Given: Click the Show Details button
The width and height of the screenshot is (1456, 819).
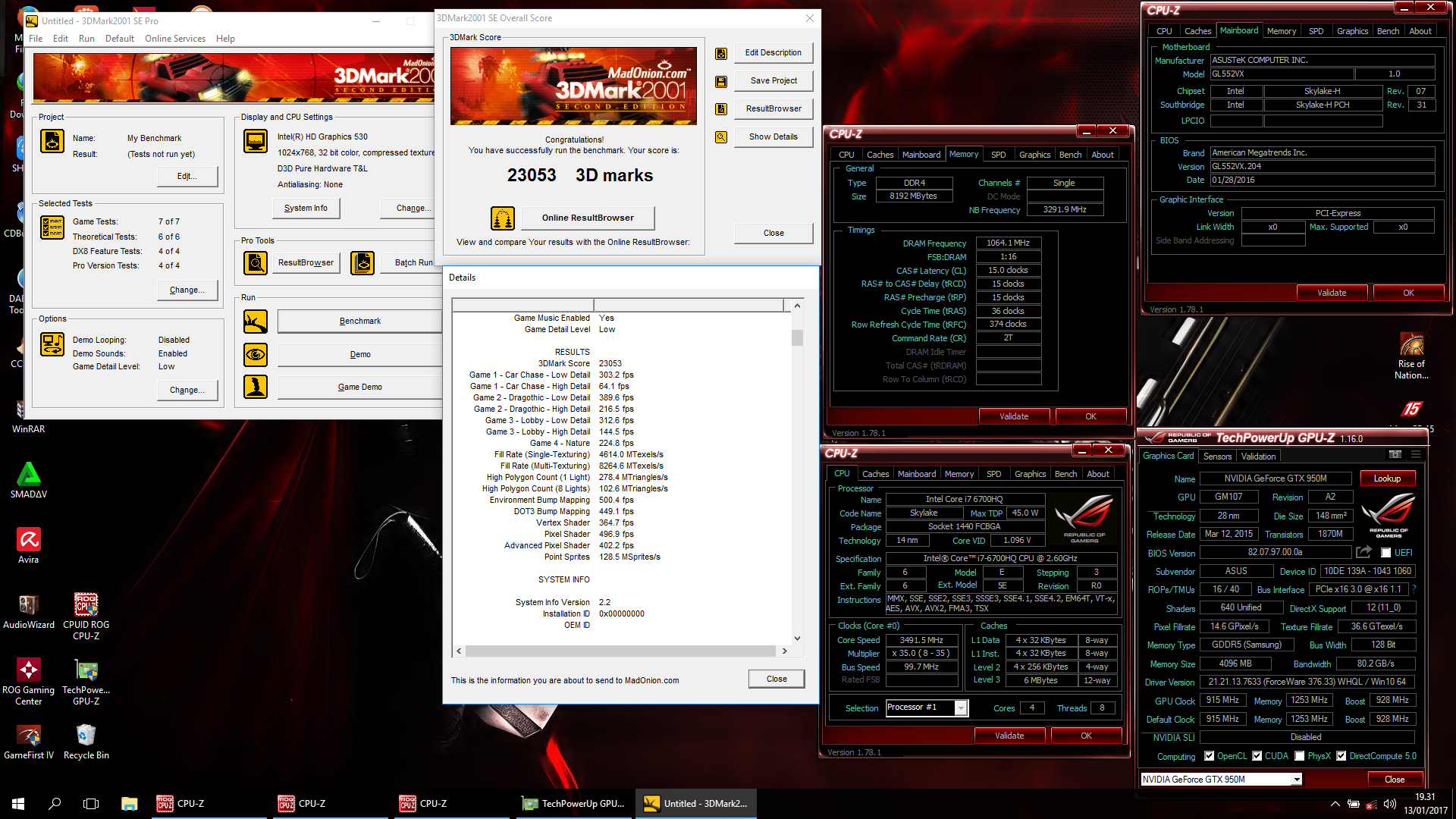Looking at the screenshot, I should [773, 137].
